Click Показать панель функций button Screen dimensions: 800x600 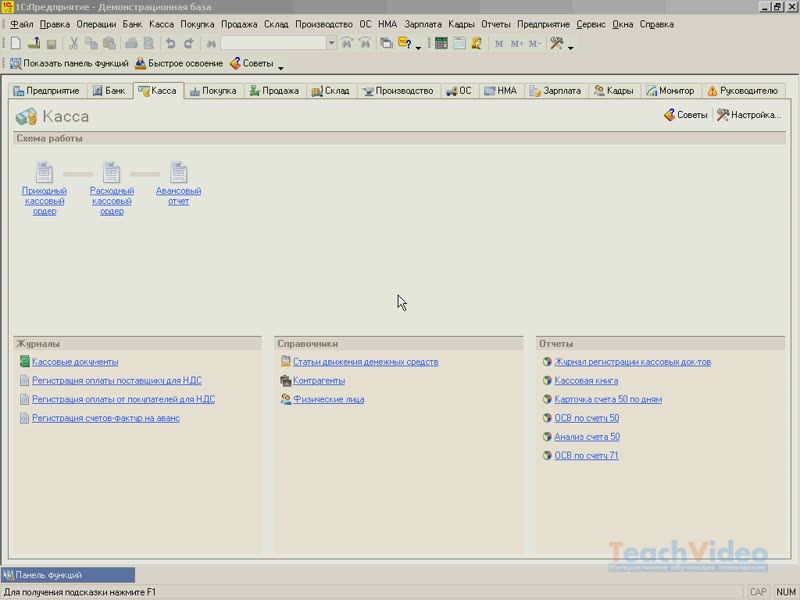click(x=68, y=63)
